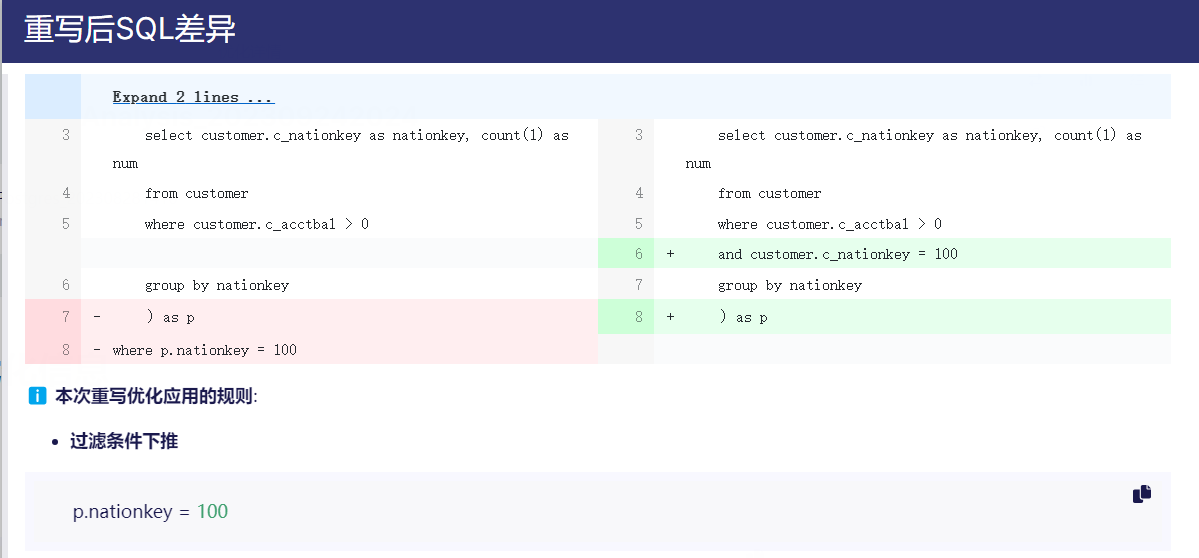This screenshot has height=558, width=1199.
Task: Click the 重写后SQL差异 page header
Action: [130, 30]
